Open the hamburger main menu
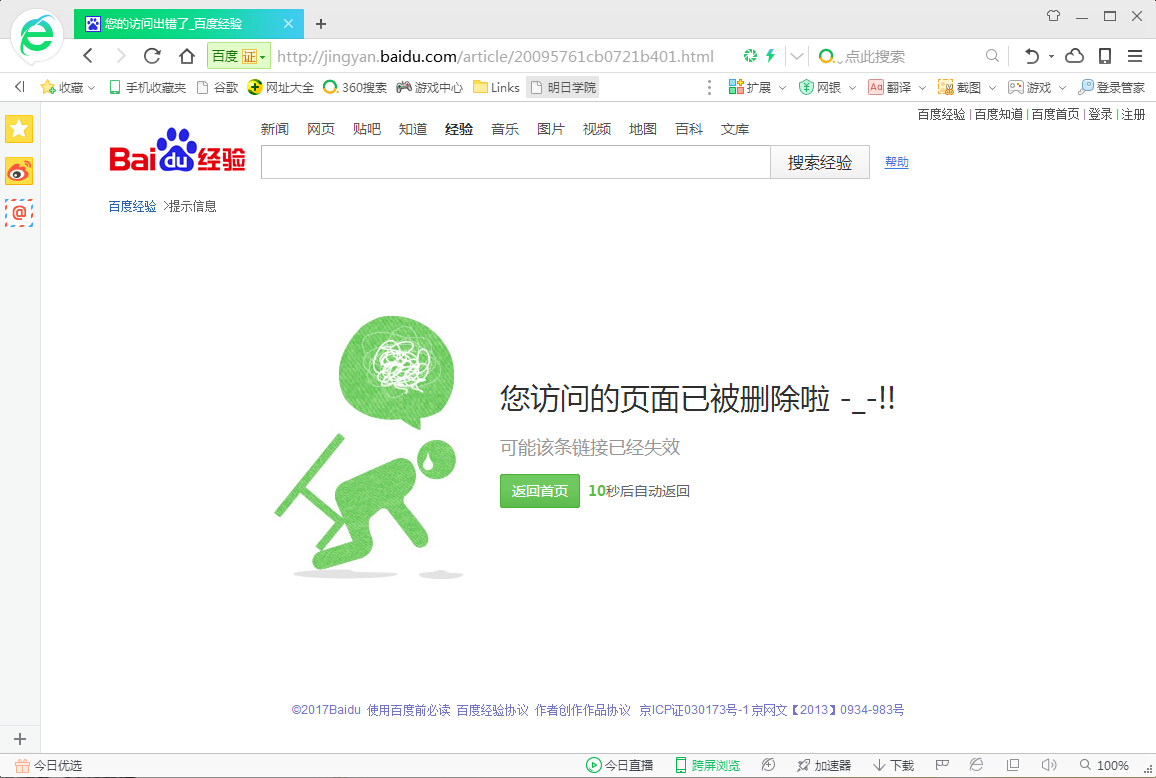 coord(1135,56)
